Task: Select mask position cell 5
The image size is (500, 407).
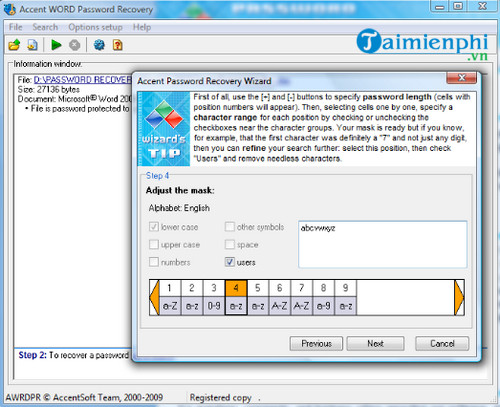Action: [258, 297]
